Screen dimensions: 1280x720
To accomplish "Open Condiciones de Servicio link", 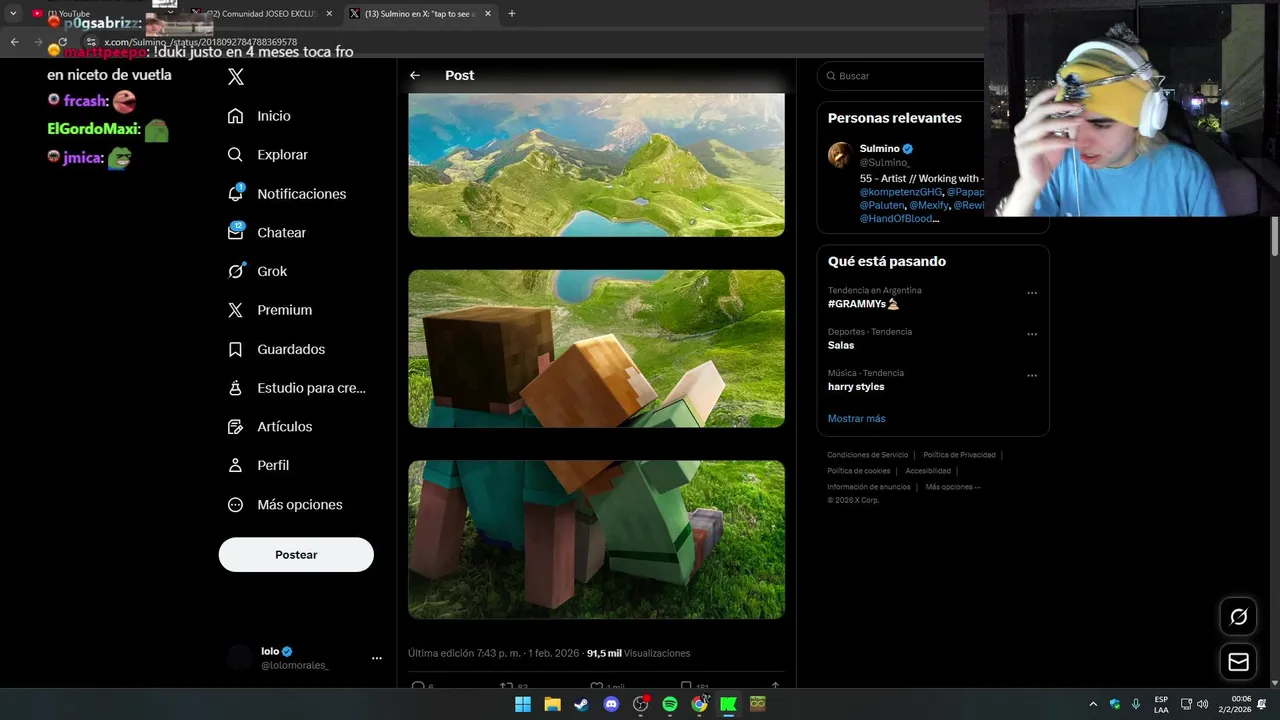I will (867, 455).
